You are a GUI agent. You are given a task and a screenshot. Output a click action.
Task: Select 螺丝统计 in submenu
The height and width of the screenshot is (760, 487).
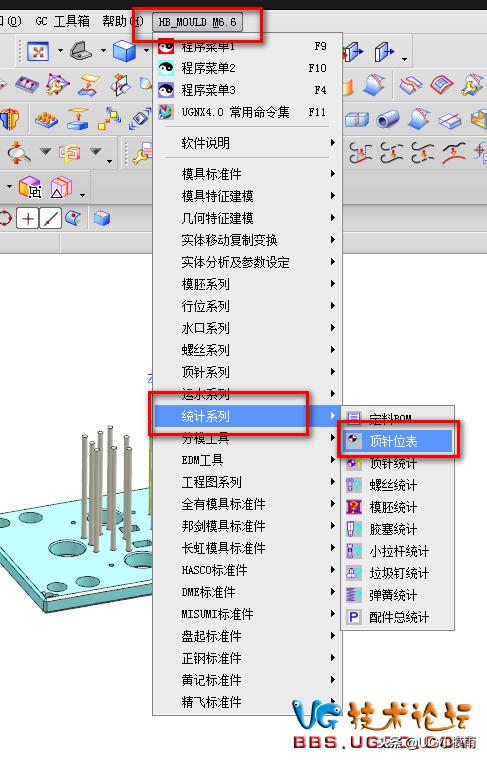[398, 485]
